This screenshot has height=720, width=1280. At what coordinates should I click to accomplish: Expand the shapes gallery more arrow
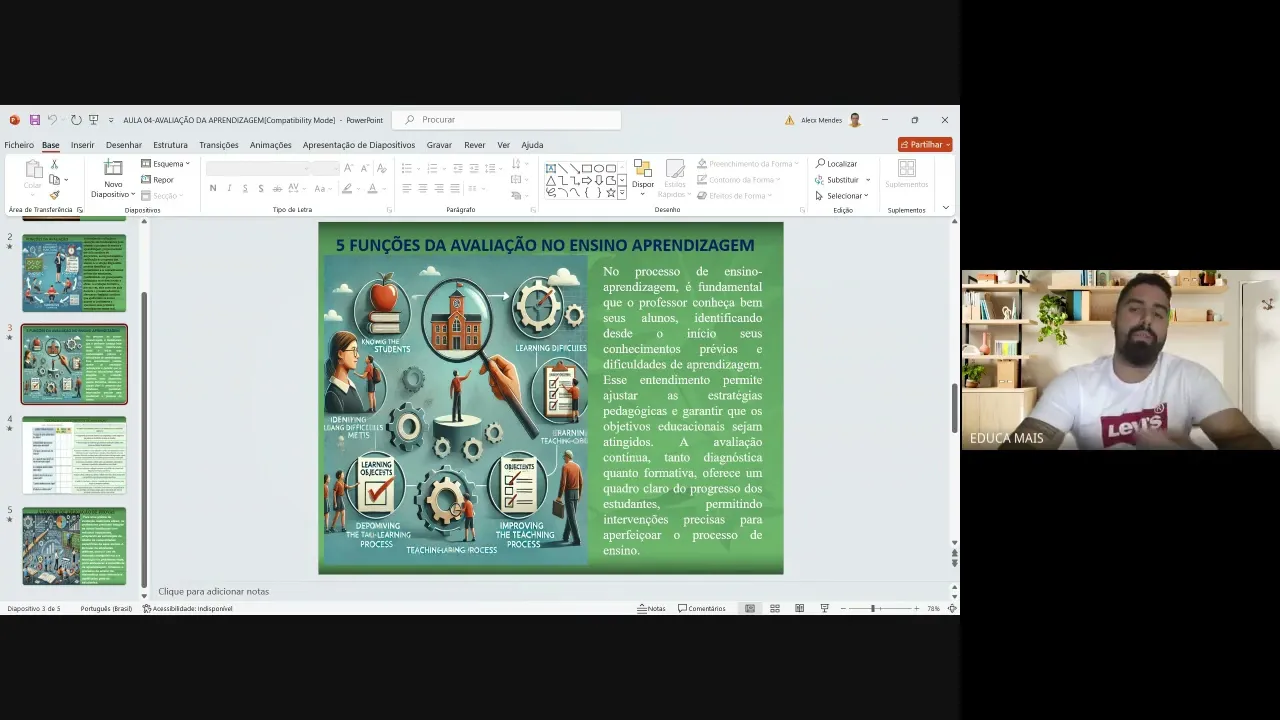(622, 194)
